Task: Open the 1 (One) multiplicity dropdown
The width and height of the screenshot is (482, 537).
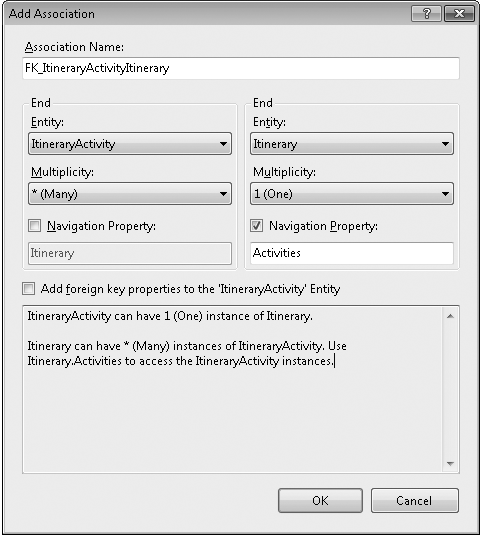Action: pyautogui.click(x=352, y=194)
